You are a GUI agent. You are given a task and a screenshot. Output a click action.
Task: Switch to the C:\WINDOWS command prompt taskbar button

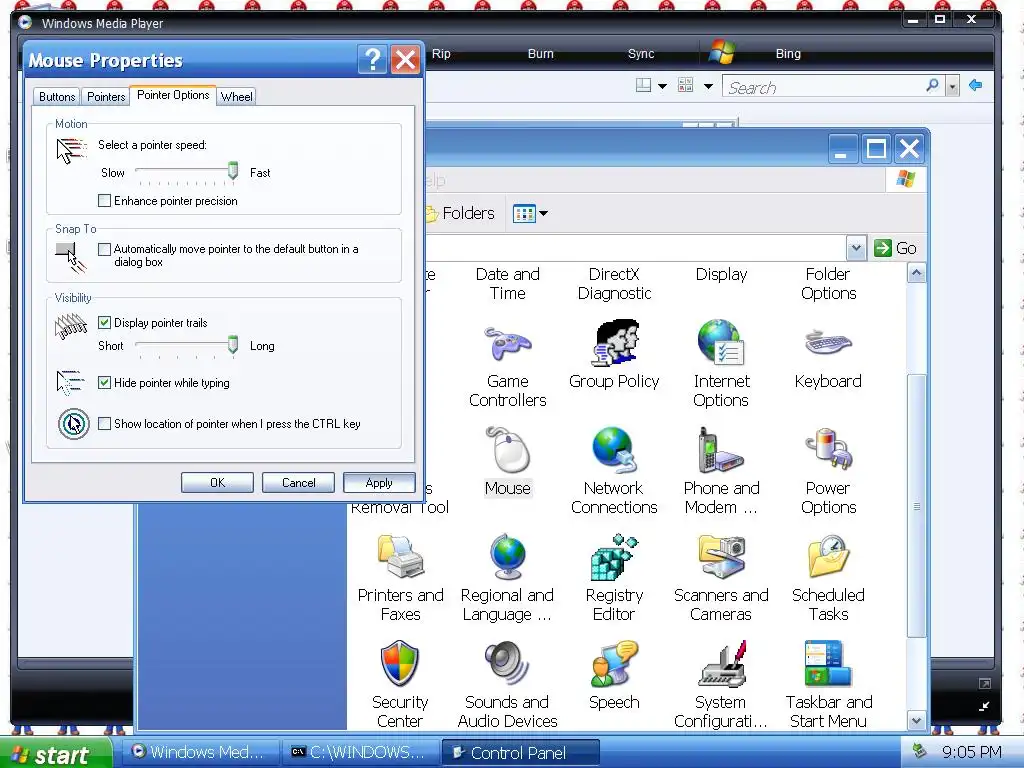(x=360, y=752)
